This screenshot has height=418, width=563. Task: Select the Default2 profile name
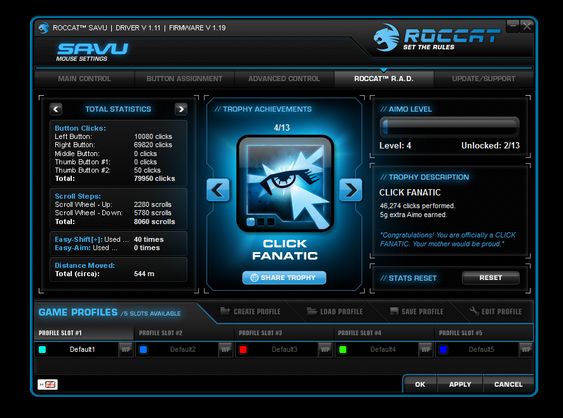183,349
